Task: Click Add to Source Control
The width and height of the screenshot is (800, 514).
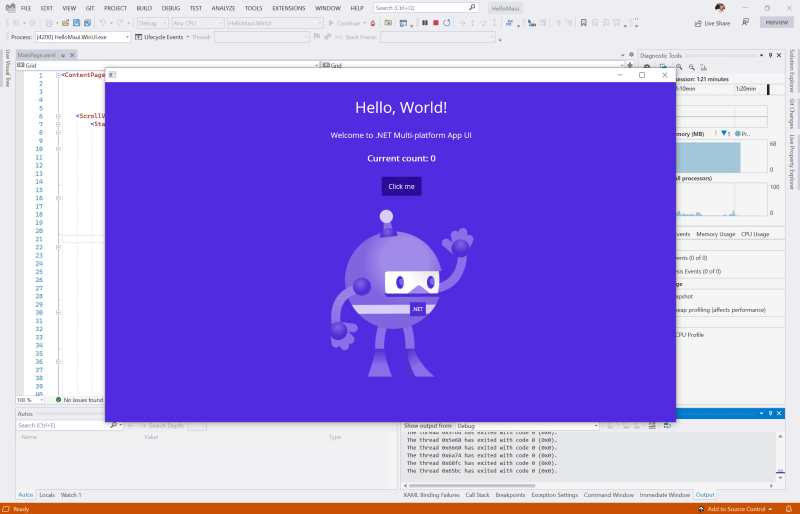Action: point(736,509)
